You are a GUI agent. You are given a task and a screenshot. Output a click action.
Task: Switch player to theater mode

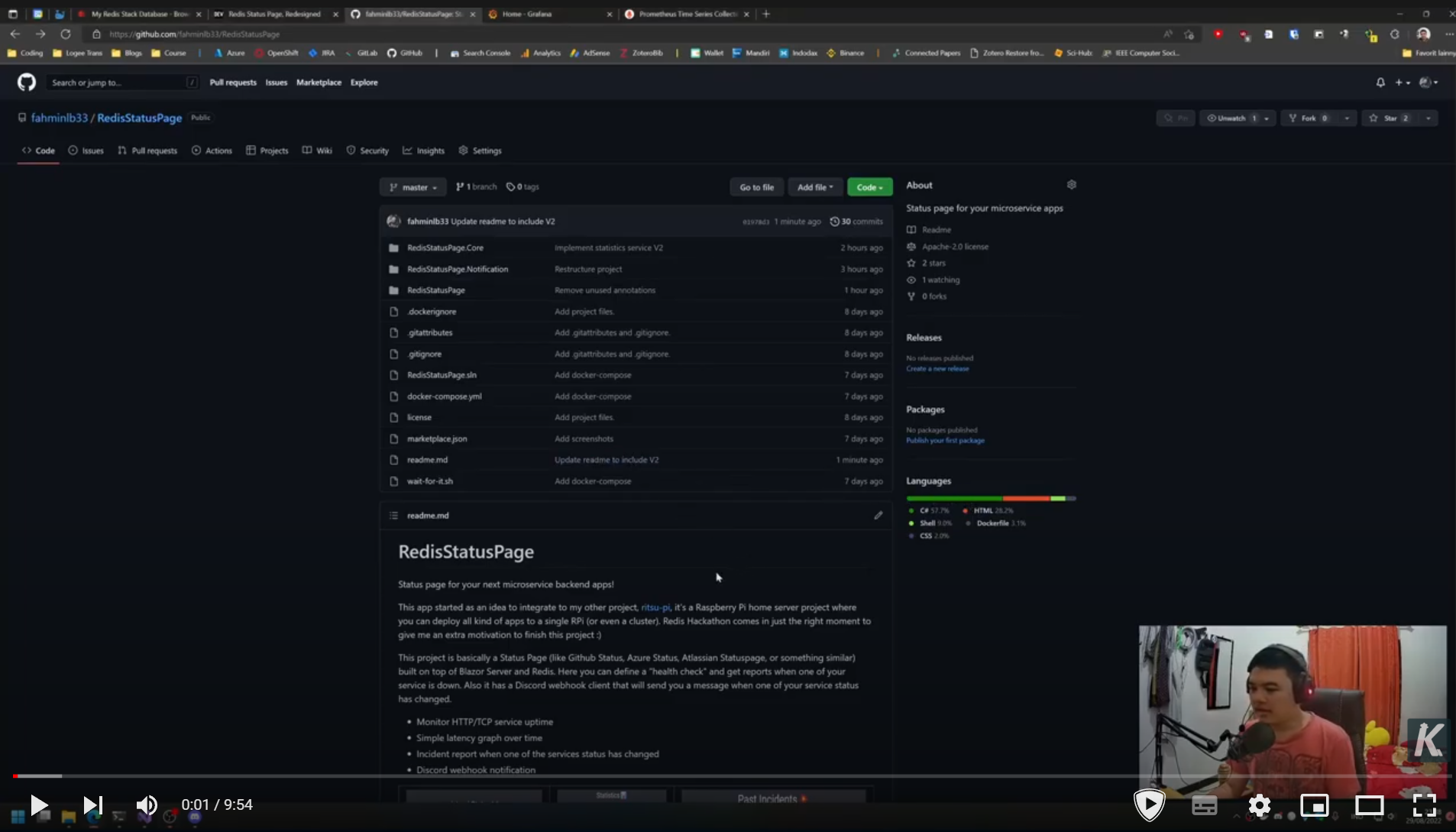point(1370,804)
